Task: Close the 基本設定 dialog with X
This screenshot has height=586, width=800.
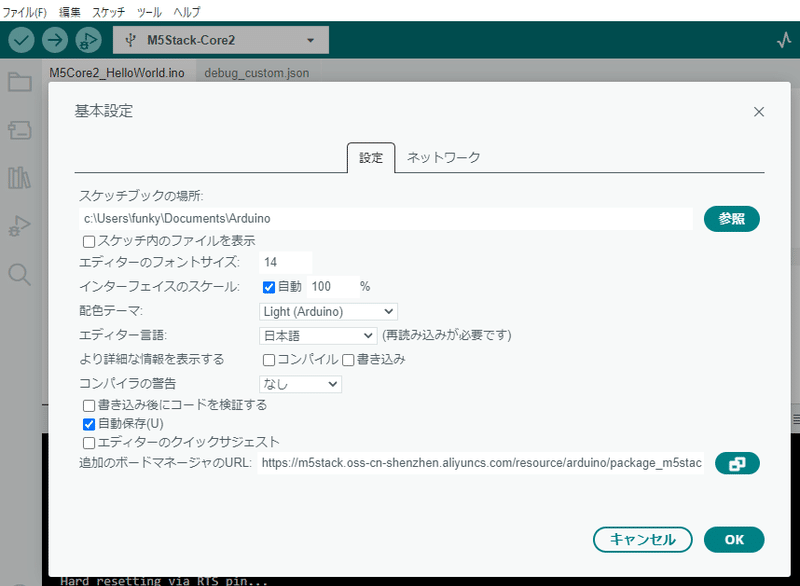Action: tap(759, 112)
